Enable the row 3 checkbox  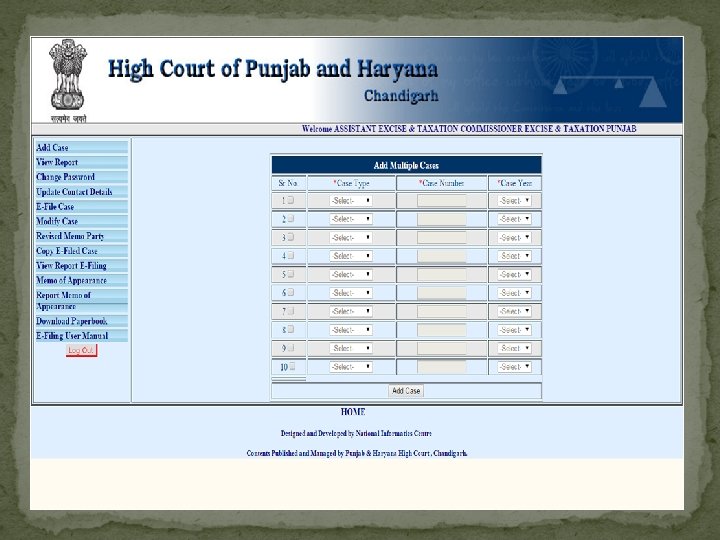tap(291, 237)
